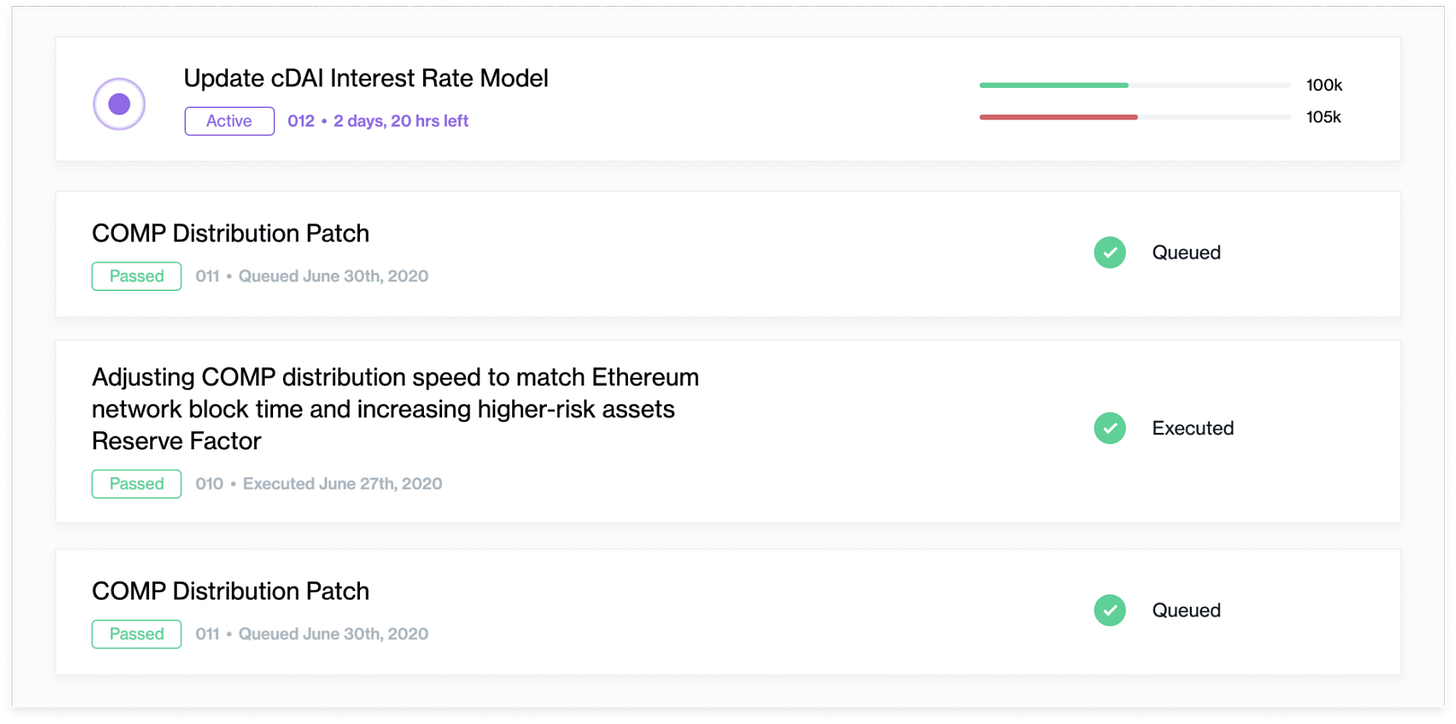Click the checkmark icon of the last Queued proposal
1456x724 pixels.
[x=1109, y=610]
